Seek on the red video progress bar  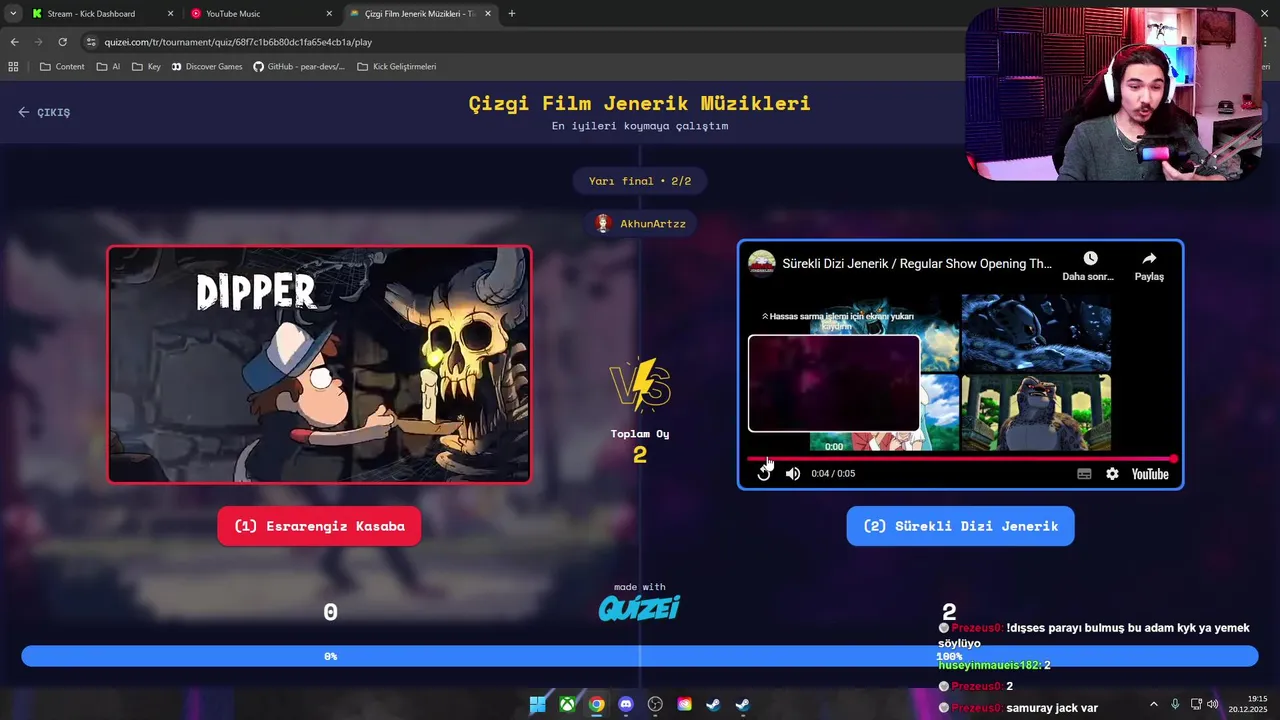coord(960,459)
